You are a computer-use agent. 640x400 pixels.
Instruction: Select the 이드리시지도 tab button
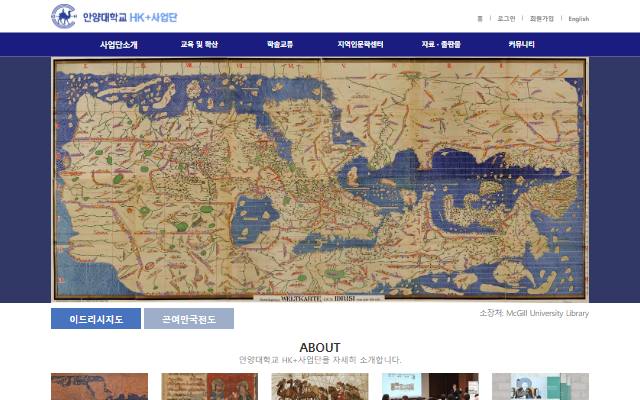tap(96, 319)
